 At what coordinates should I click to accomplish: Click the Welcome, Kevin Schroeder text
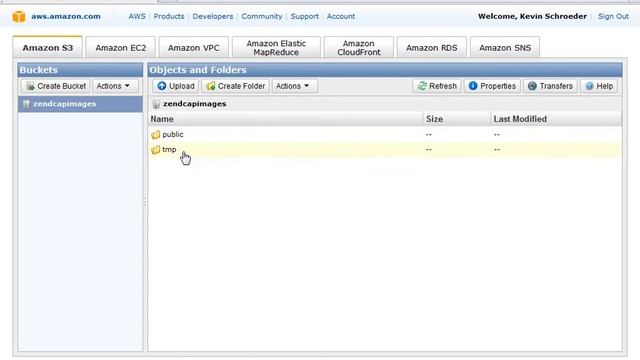tap(532, 16)
